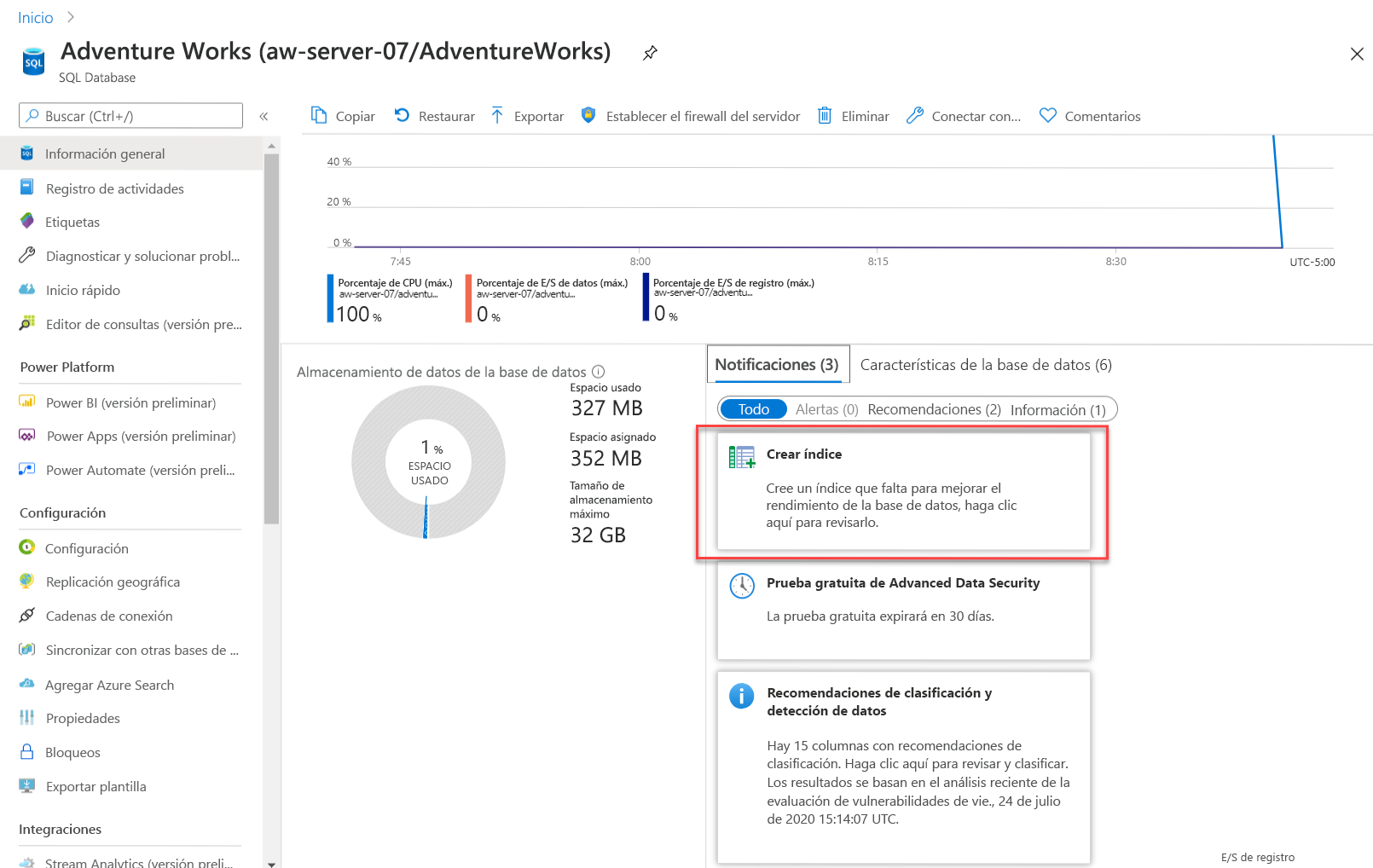The height and width of the screenshot is (868, 1373).
Task: Click the Power Apps icon
Action: coord(27,436)
